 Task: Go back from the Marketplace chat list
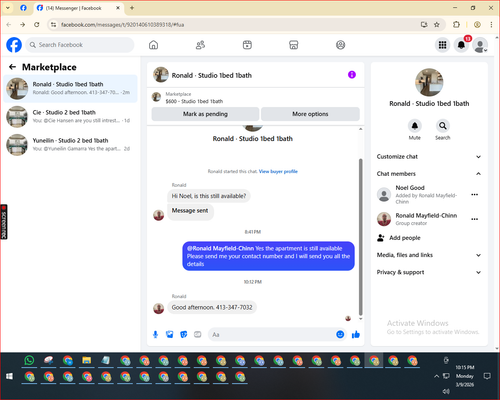12,67
